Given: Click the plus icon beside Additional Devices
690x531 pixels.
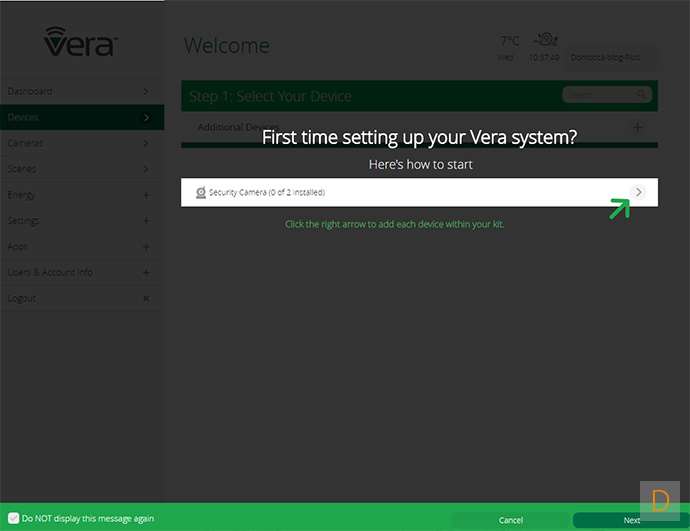Looking at the screenshot, I should tap(638, 127).
